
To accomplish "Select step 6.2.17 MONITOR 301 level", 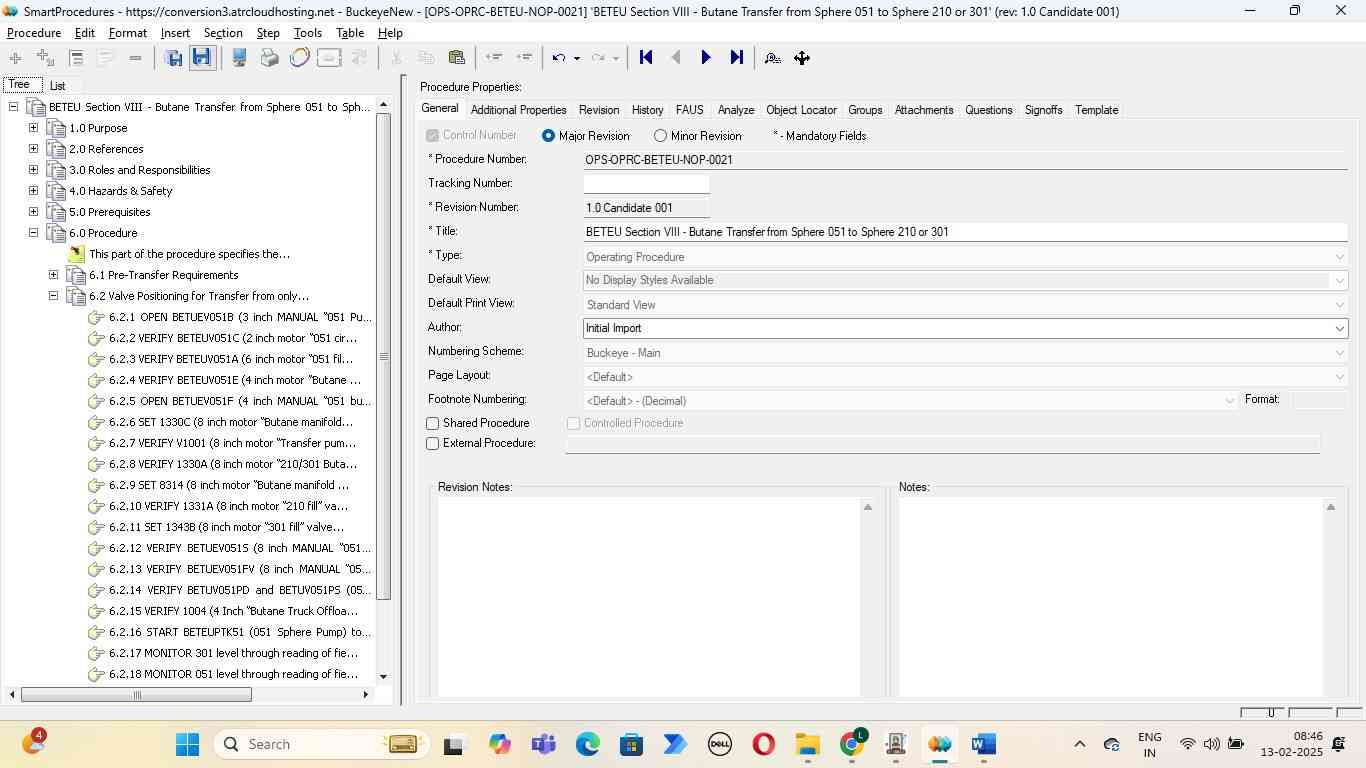I will 233,653.
